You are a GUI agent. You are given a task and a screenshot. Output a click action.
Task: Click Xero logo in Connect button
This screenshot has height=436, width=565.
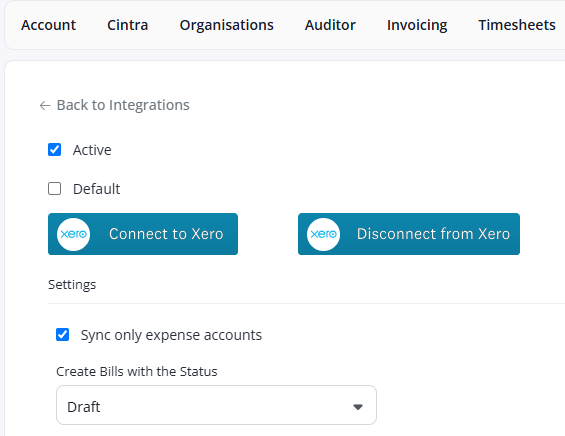[x=73, y=234]
